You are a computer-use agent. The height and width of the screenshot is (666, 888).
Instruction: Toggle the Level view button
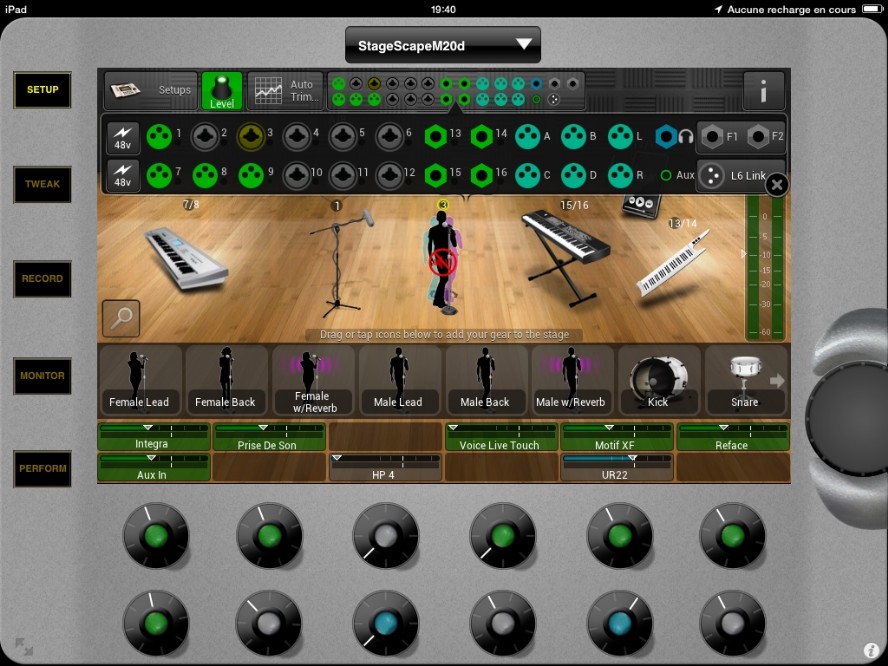(x=221, y=91)
